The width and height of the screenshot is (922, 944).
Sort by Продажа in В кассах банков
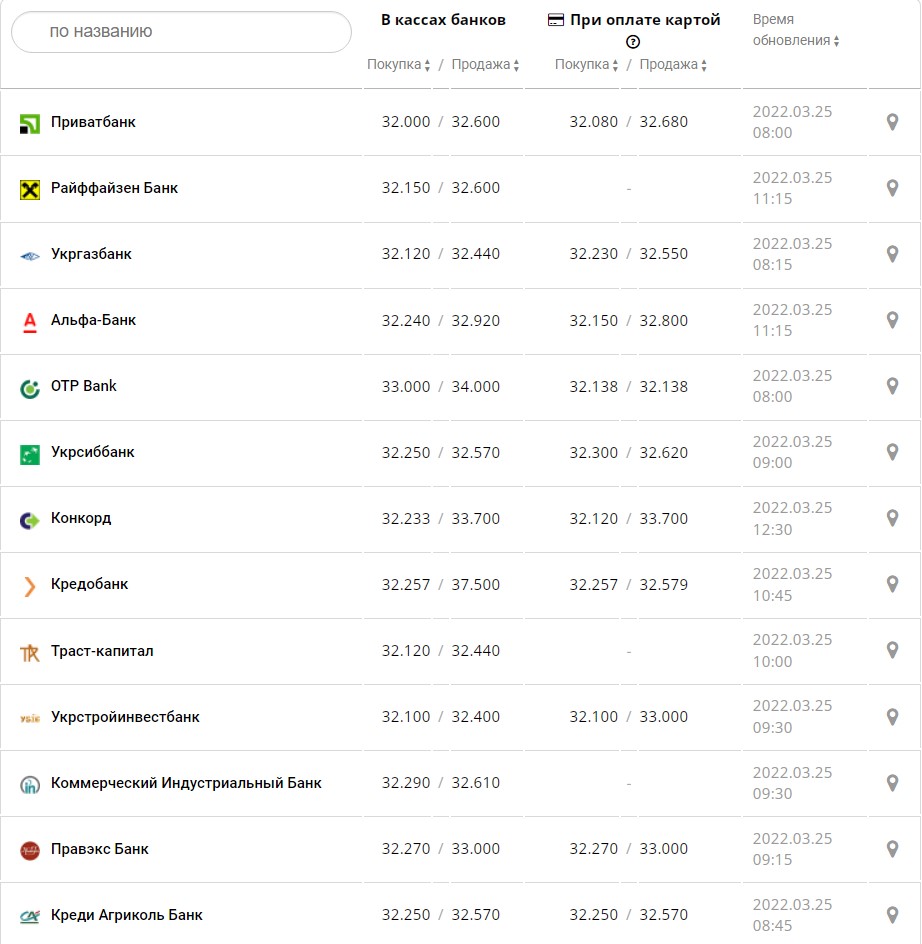[x=485, y=65]
